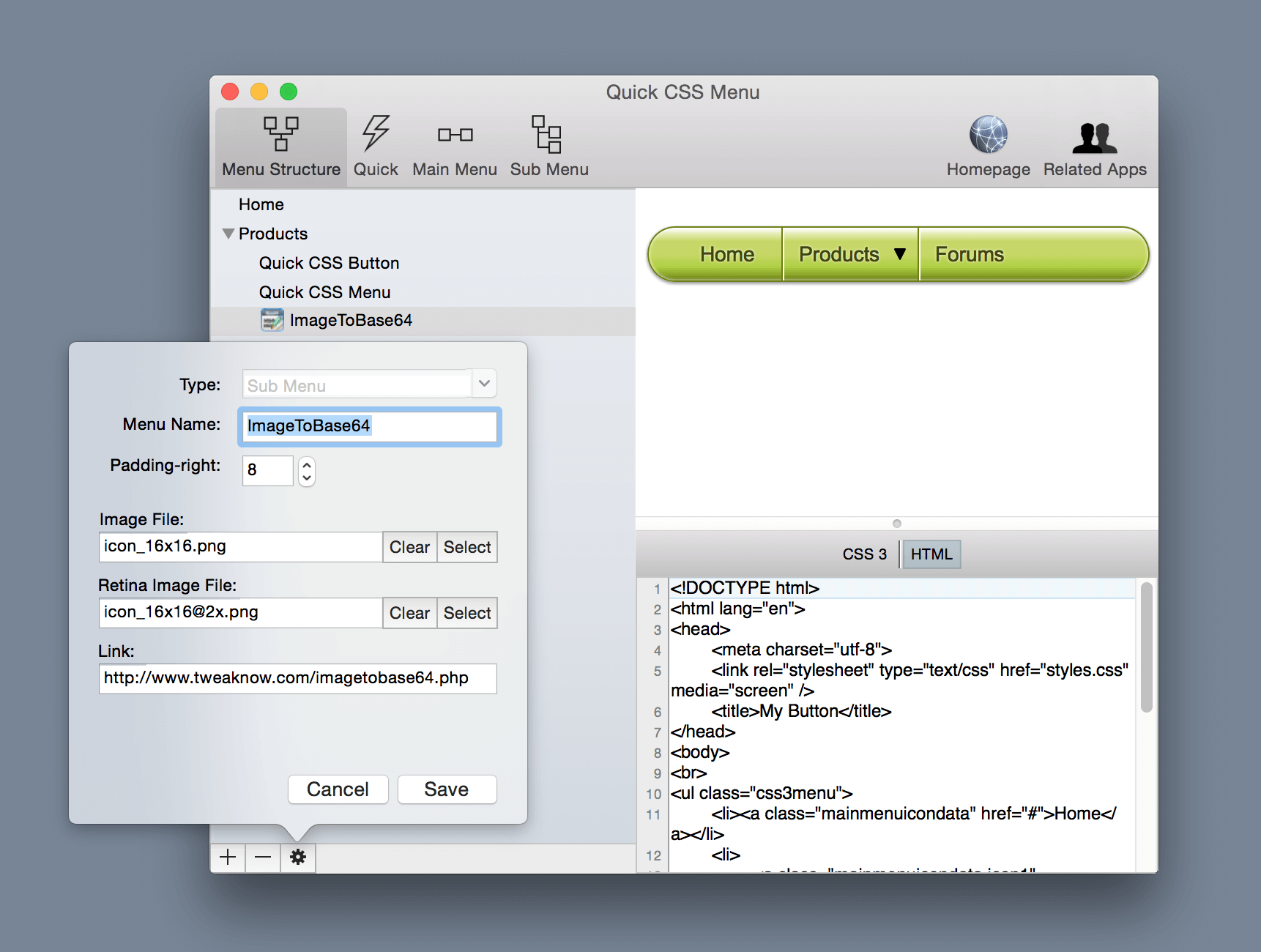Save the menu item settings
Image resolution: width=1261 pixels, height=952 pixels.
[447, 789]
